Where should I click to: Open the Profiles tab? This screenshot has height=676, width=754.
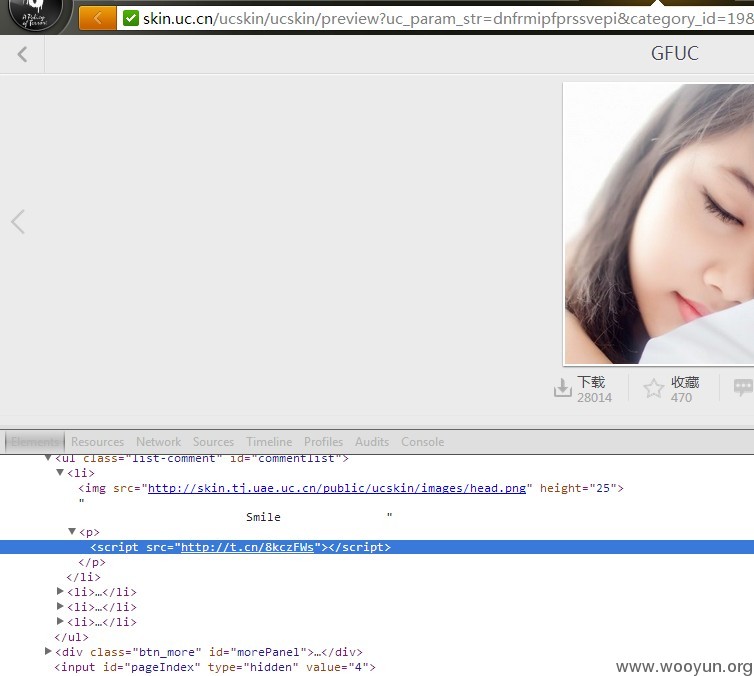point(323,442)
